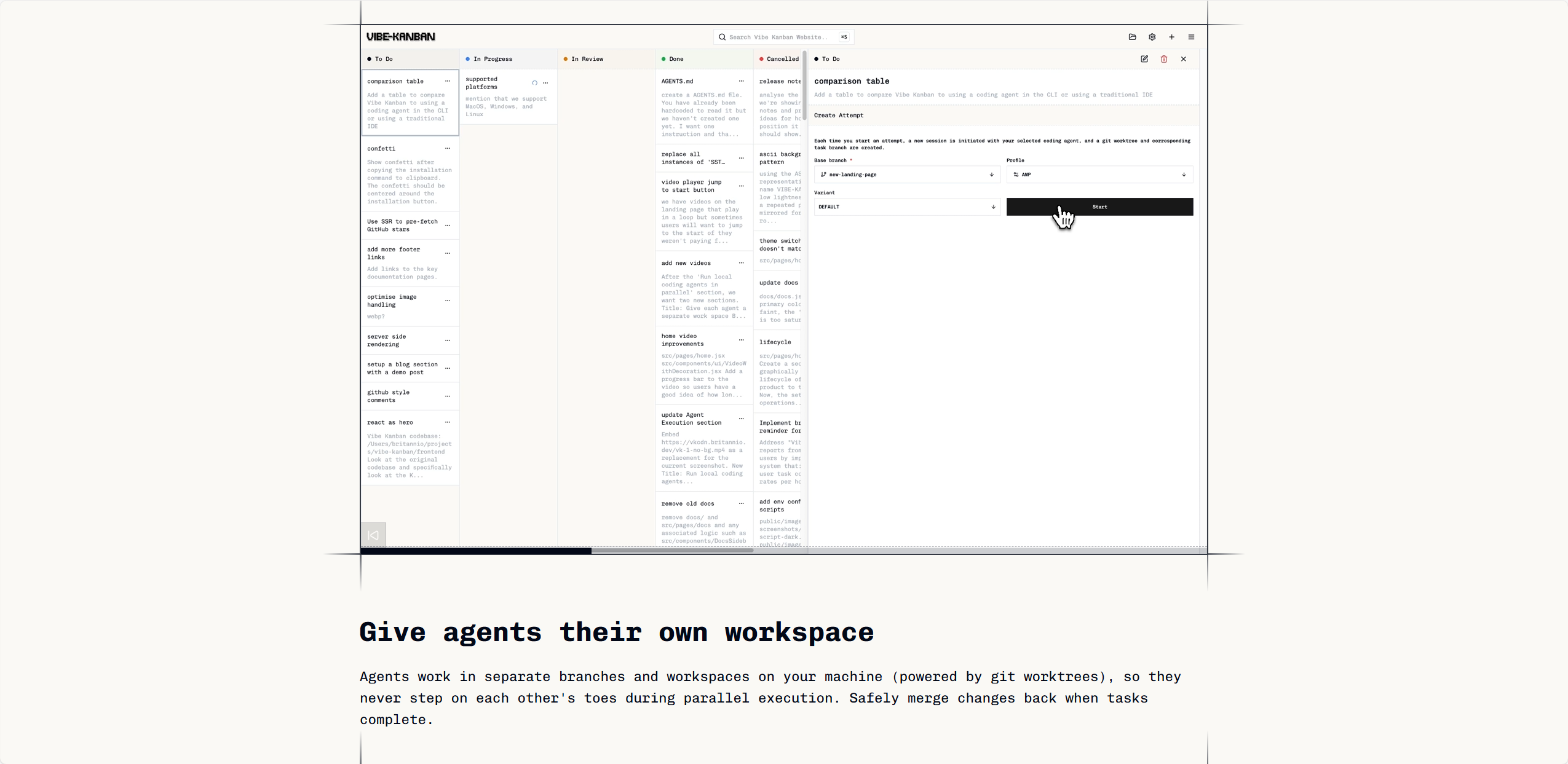The width and height of the screenshot is (1568, 764).
Task: Open the optimise image handling card
Action: coord(410,307)
